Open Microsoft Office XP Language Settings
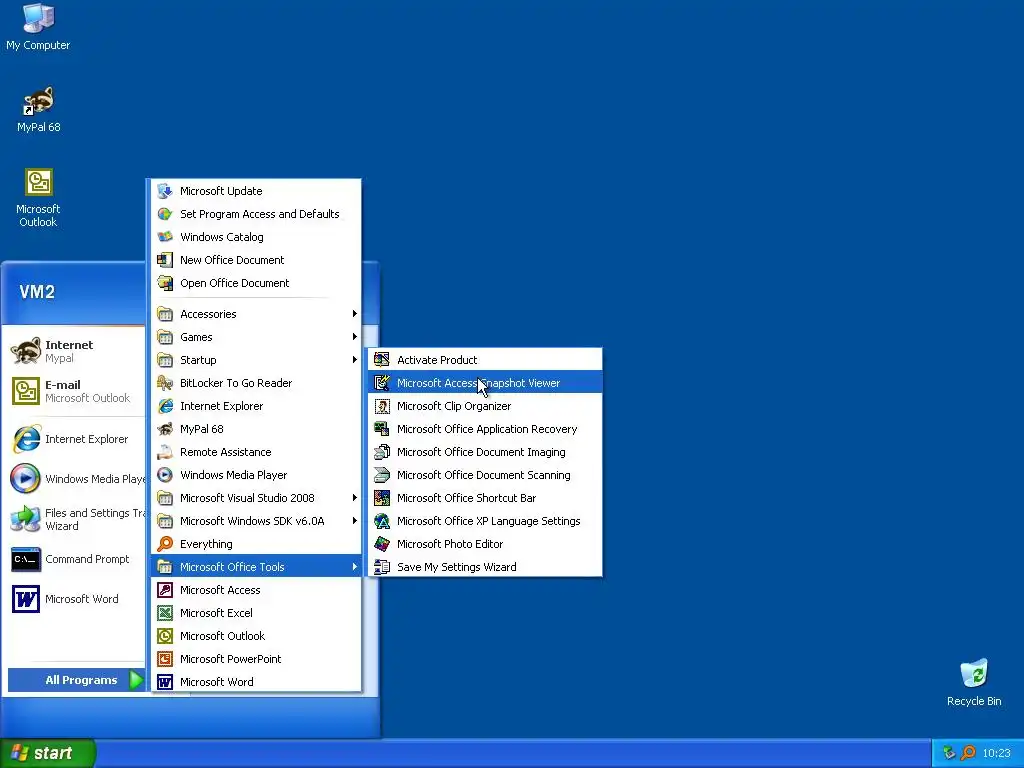Image resolution: width=1024 pixels, height=768 pixels. pos(485,521)
